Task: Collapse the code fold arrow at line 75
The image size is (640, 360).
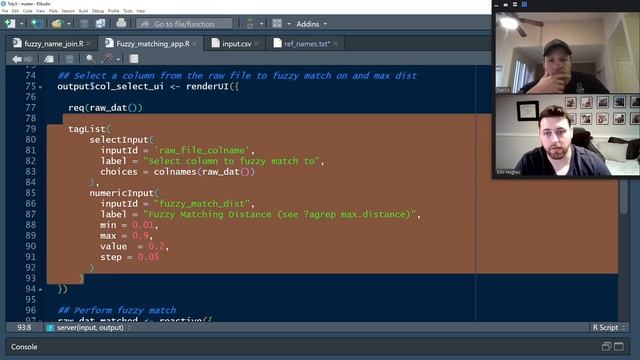Action: 40,87
